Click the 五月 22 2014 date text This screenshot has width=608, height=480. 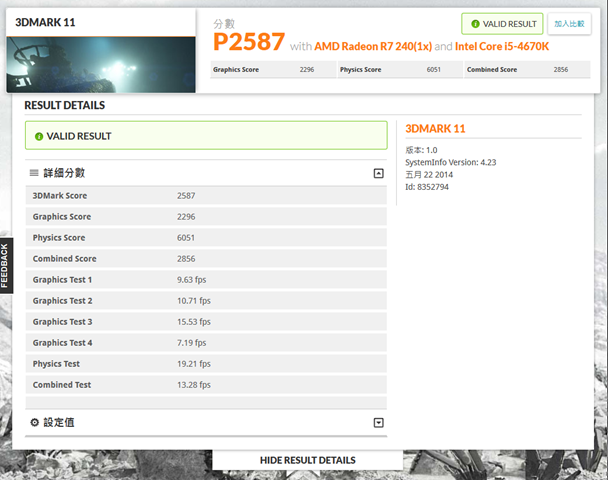[429, 175]
